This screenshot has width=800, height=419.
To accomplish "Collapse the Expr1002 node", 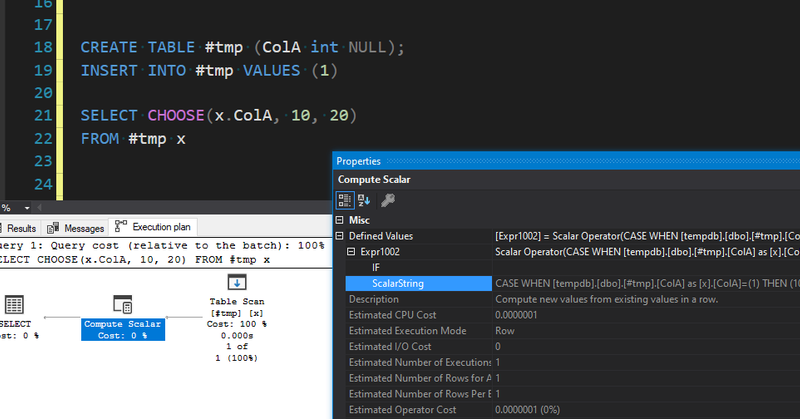I will 351,252.
